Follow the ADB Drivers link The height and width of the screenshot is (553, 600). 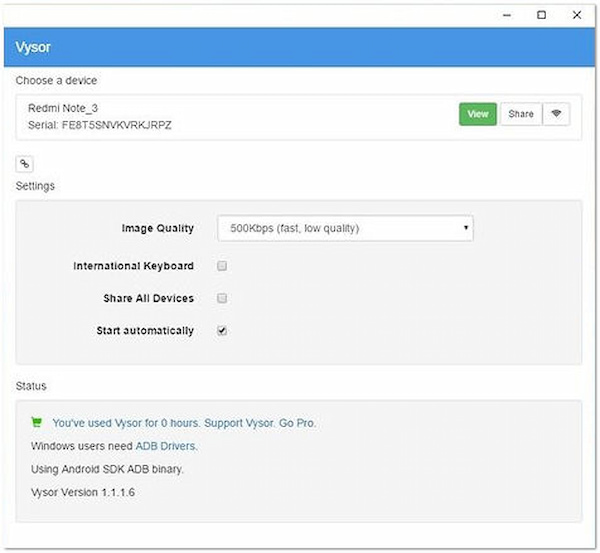[166, 445]
